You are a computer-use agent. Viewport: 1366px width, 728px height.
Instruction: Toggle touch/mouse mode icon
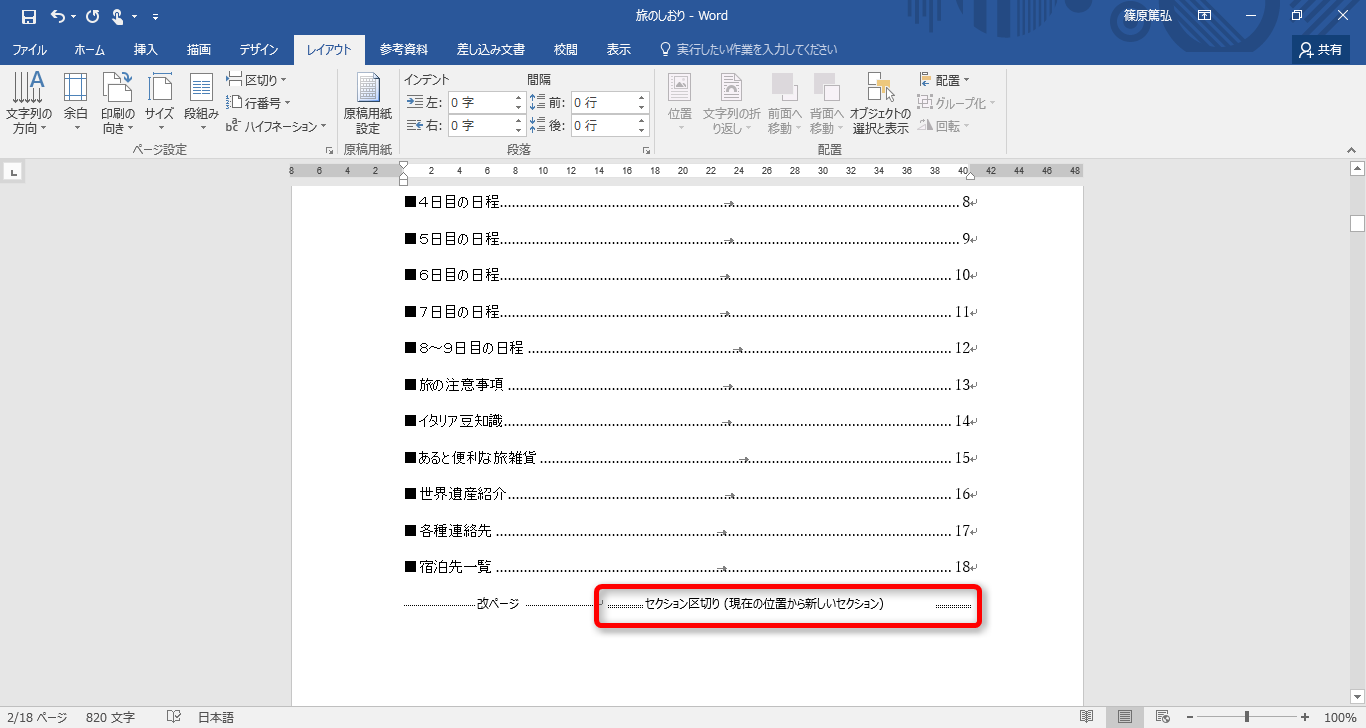[119, 16]
